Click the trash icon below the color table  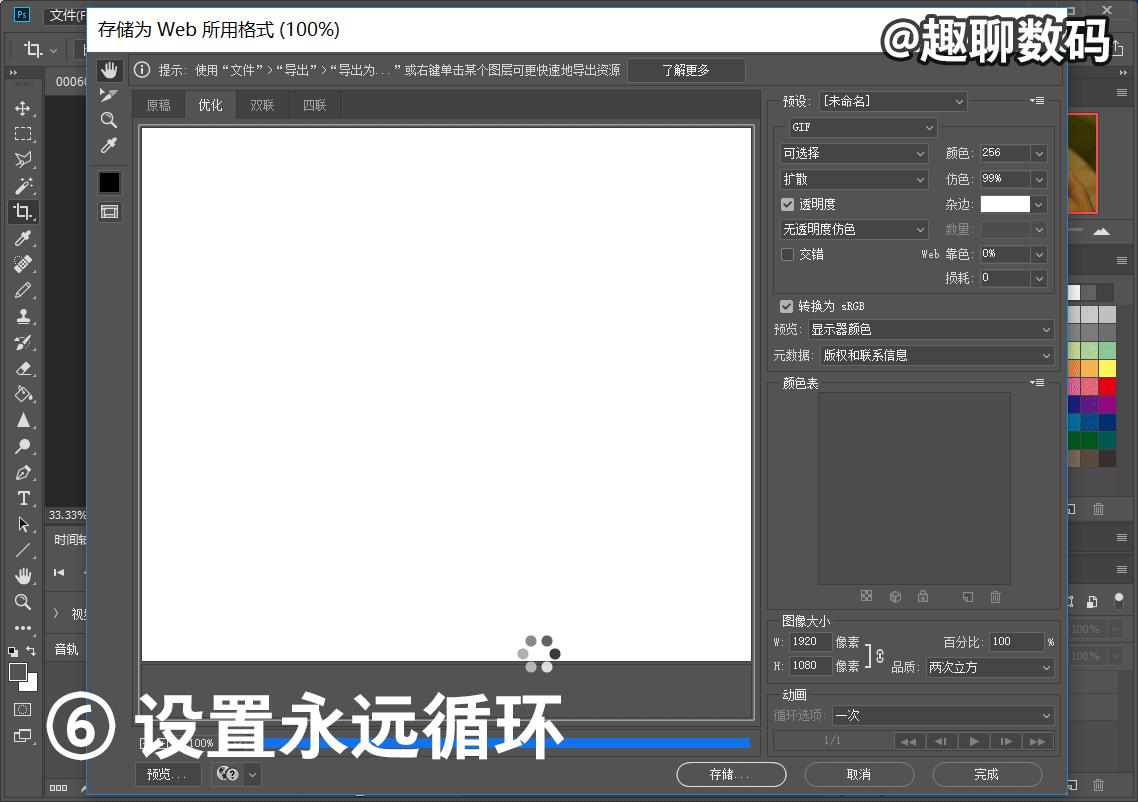(995, 596)
